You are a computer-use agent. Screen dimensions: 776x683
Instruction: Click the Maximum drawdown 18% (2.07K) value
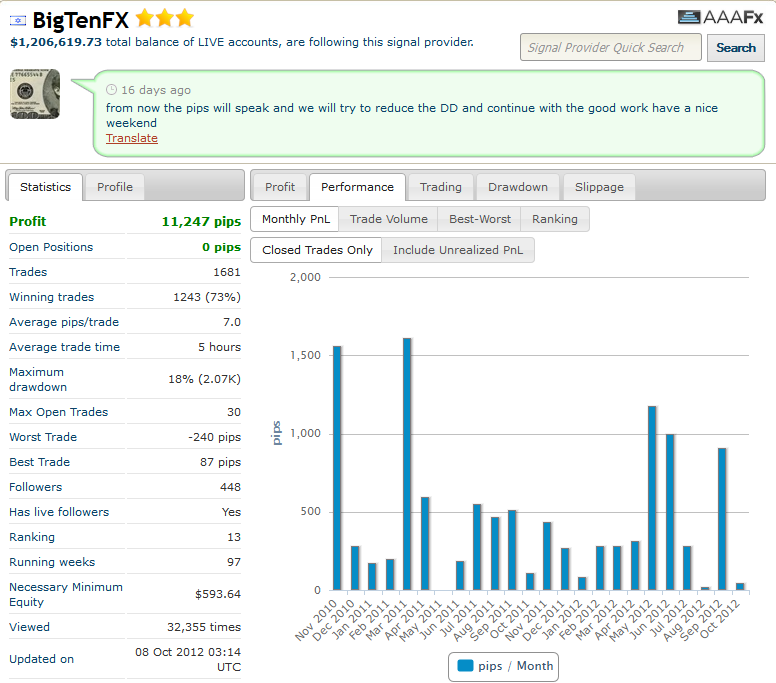click(x=204, y=379)
